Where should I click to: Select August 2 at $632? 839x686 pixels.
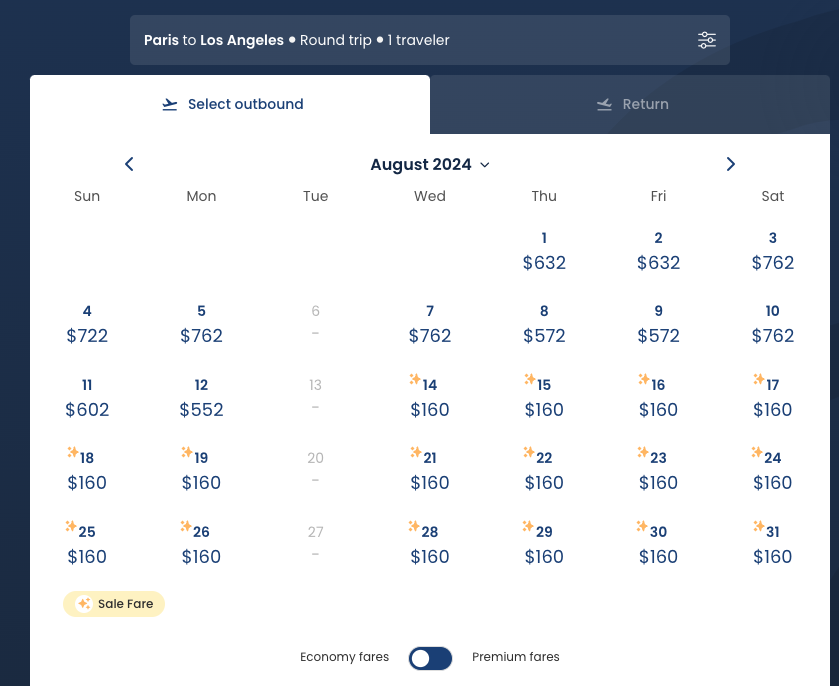[658, 251]
